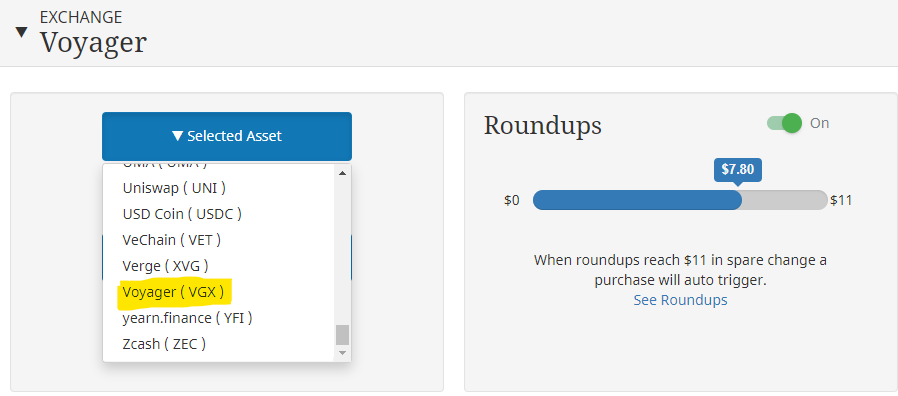
Task: Choose Verge ( XVG ) asset
Action: pyautogui.click(x=166, y=266)
